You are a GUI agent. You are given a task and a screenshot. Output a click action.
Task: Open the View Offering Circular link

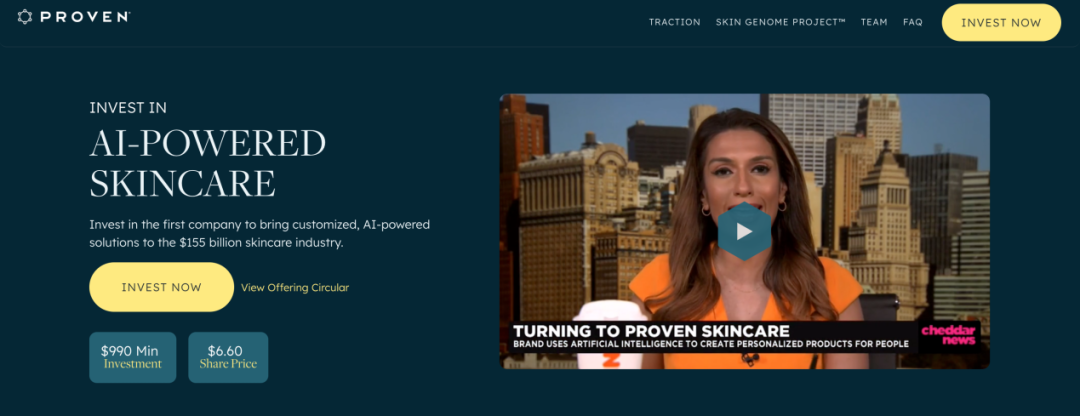(295, 288)
